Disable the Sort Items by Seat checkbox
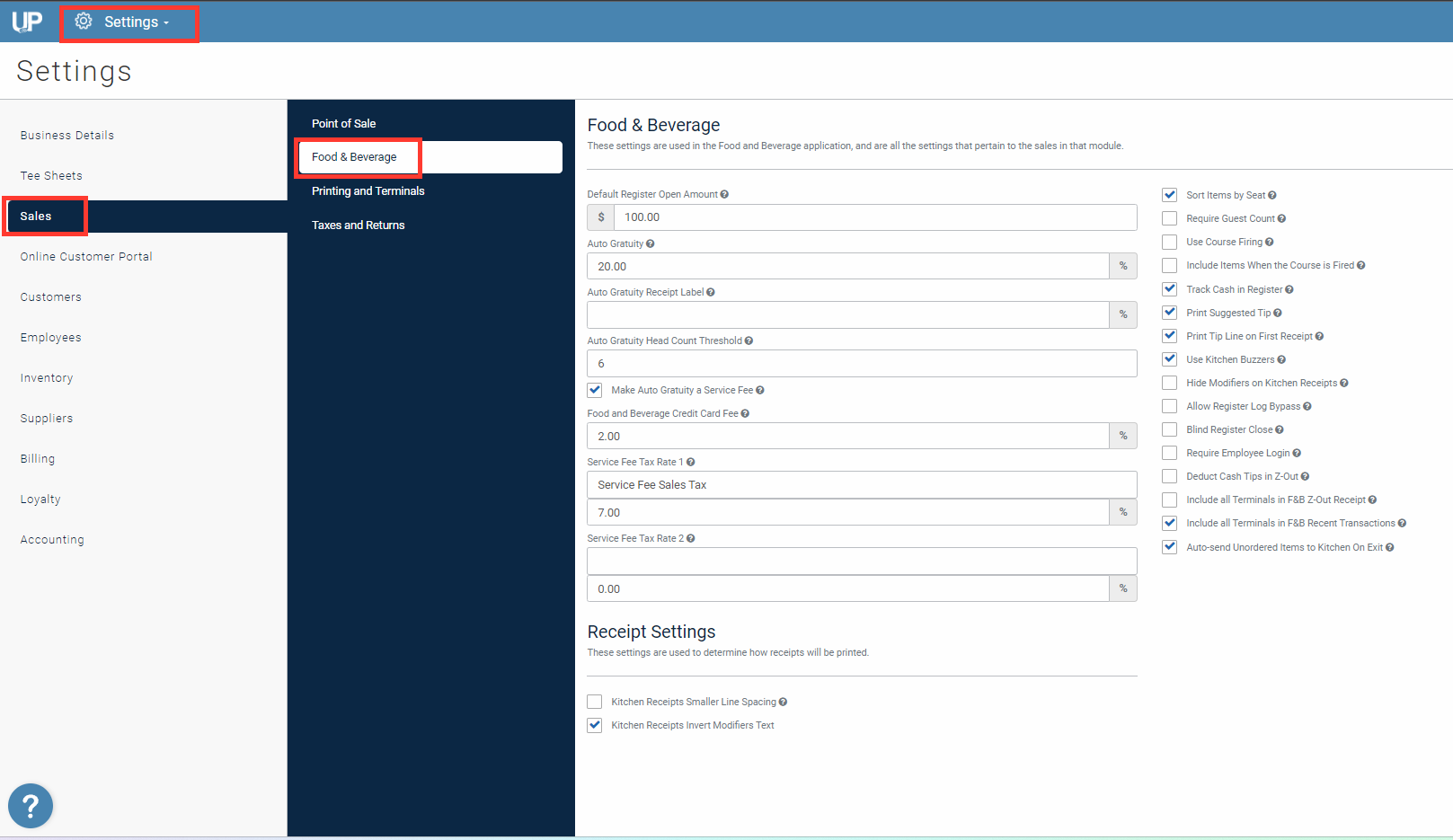The image size is (1453, 840). [x=1169, y=195]
